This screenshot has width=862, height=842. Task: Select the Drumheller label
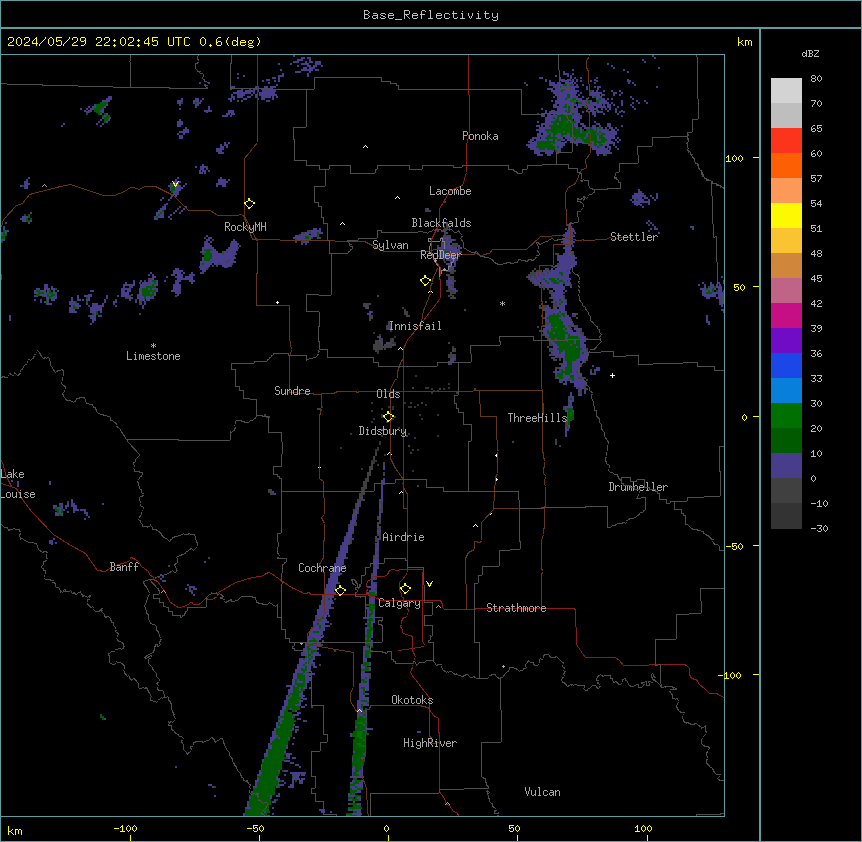tap(638, 487)
